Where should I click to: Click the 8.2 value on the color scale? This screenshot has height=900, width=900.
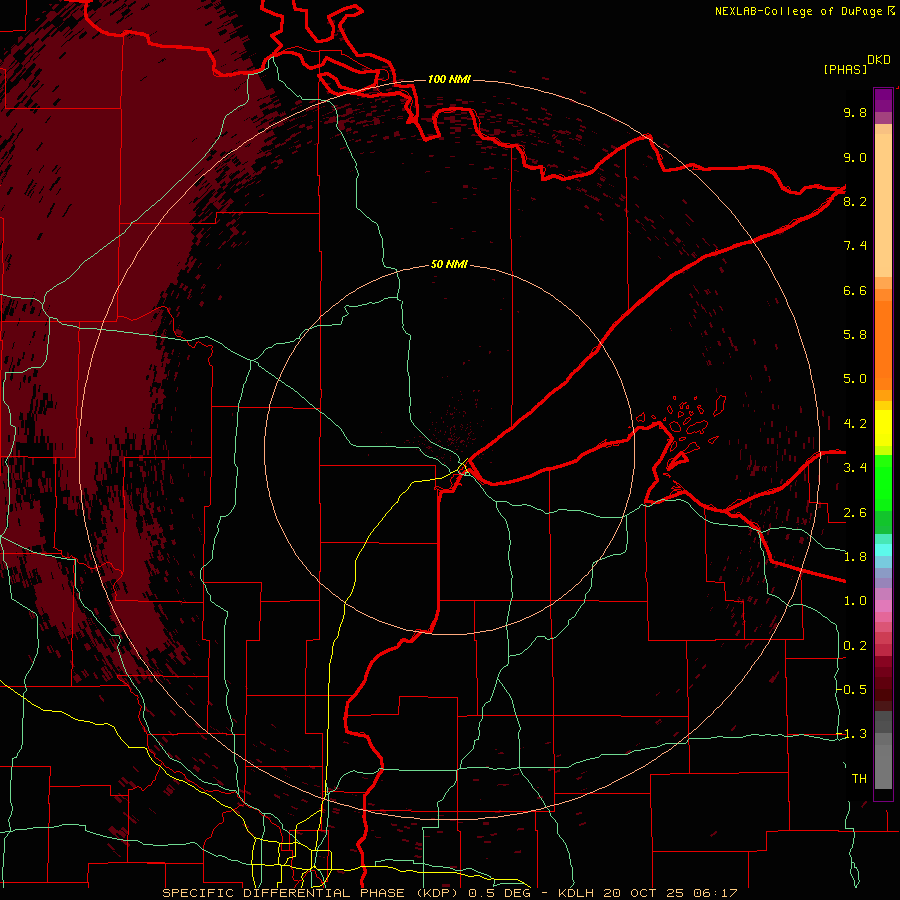point(855,201)
